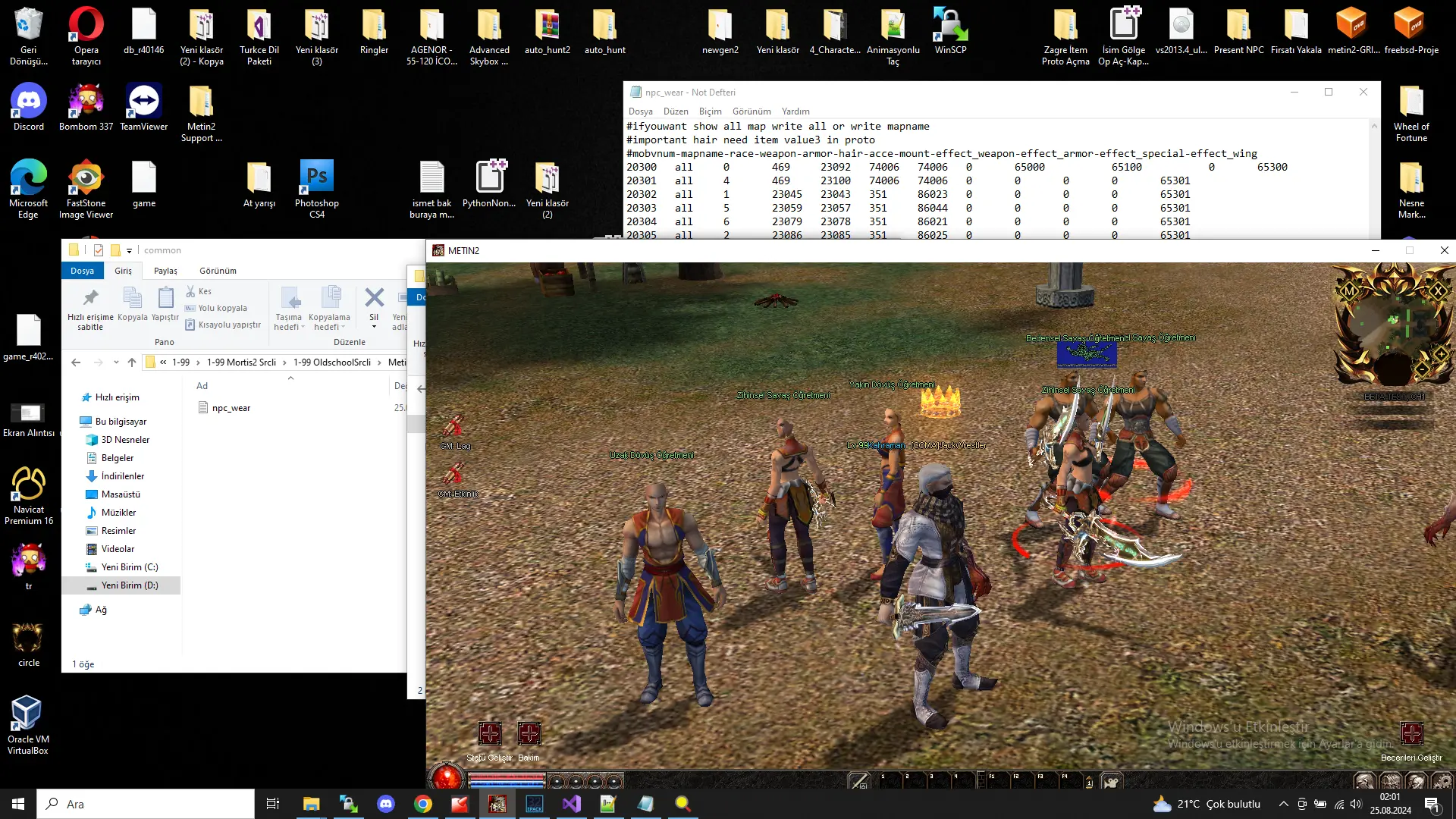Click the HP/SP gauge bar in game

coord(506,780)
